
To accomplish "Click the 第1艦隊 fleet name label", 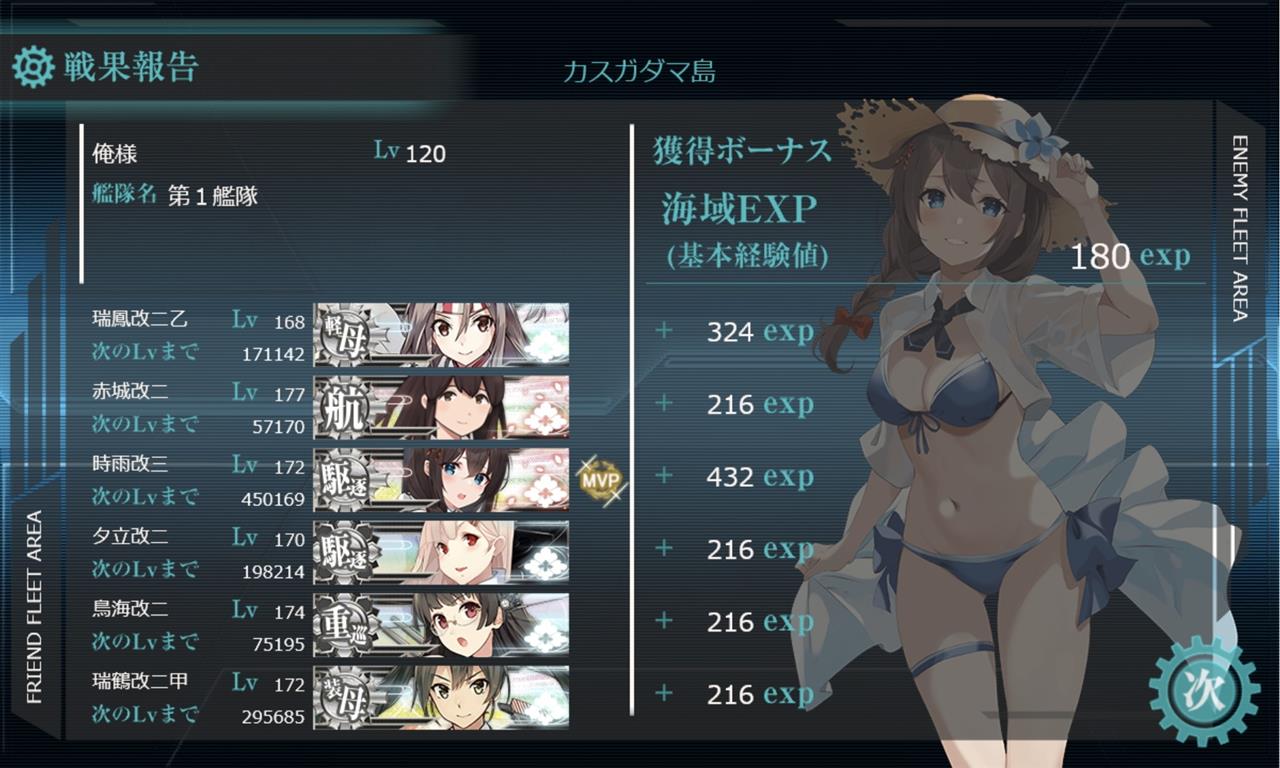I will [x=213, y=195].
